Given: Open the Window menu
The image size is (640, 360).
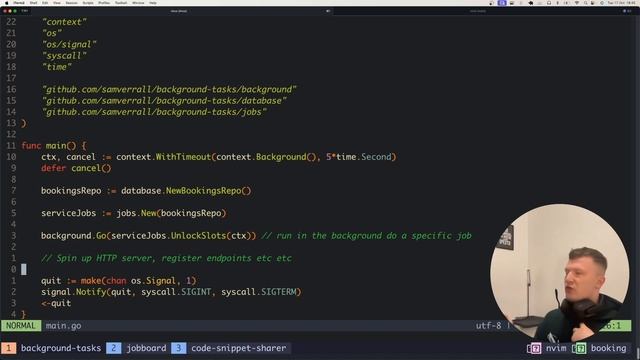Looking at the screenshot, I should tap(138, 2).
